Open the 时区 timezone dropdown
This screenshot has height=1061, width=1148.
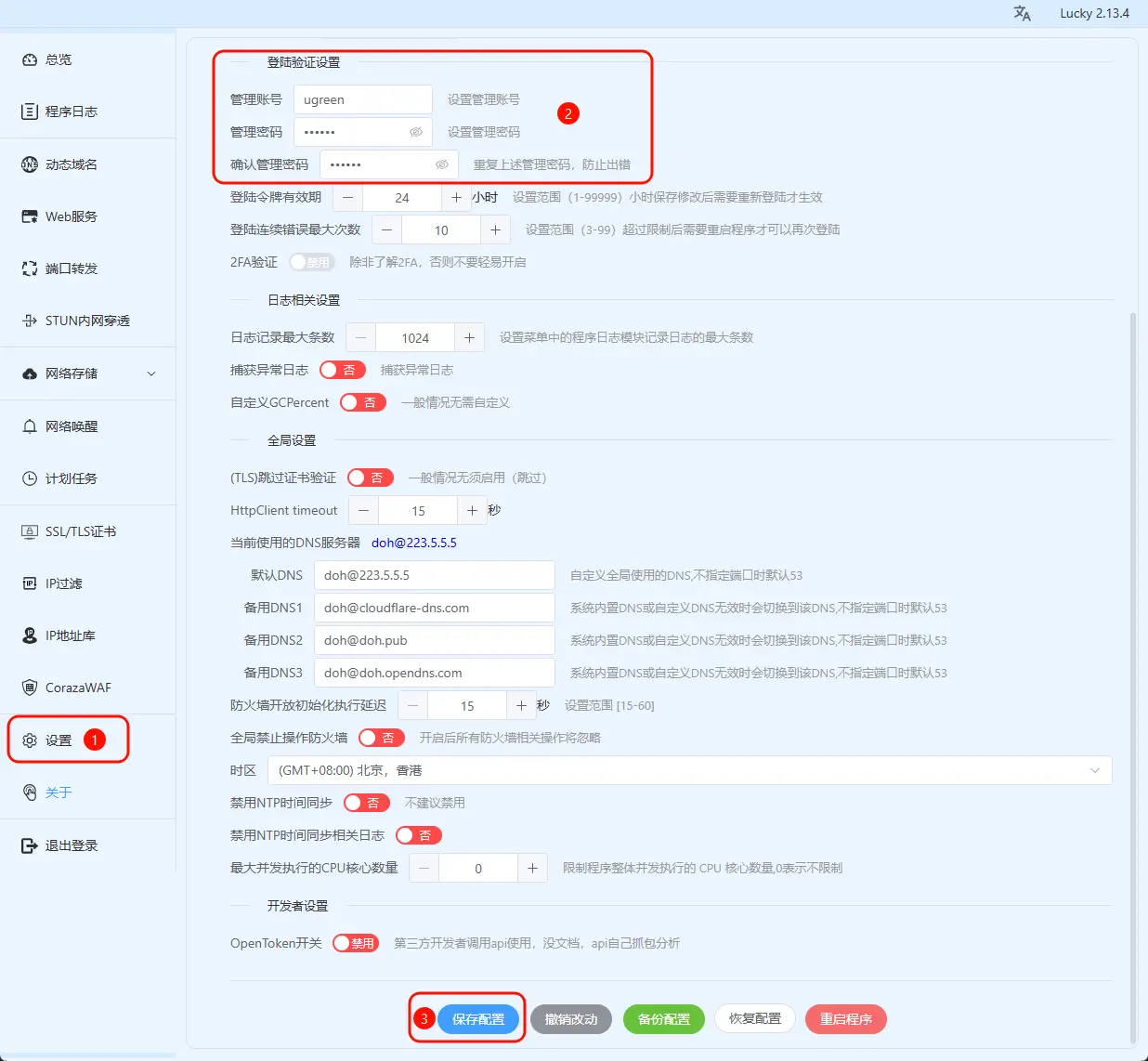click(x=689, y=770)
